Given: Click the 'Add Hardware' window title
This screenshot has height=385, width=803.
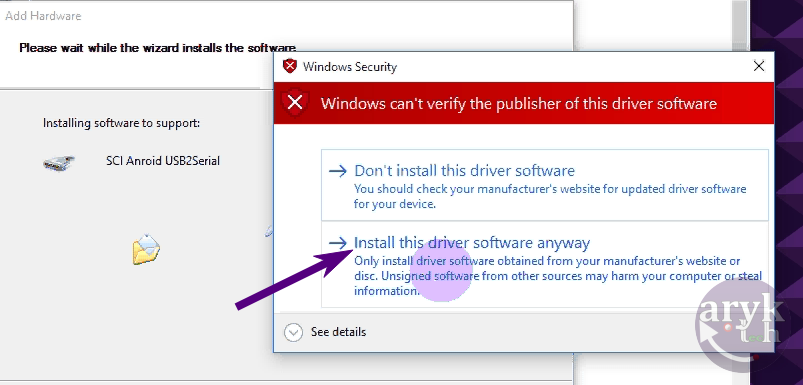Looking at the screenshot, I should click(43, 16).
